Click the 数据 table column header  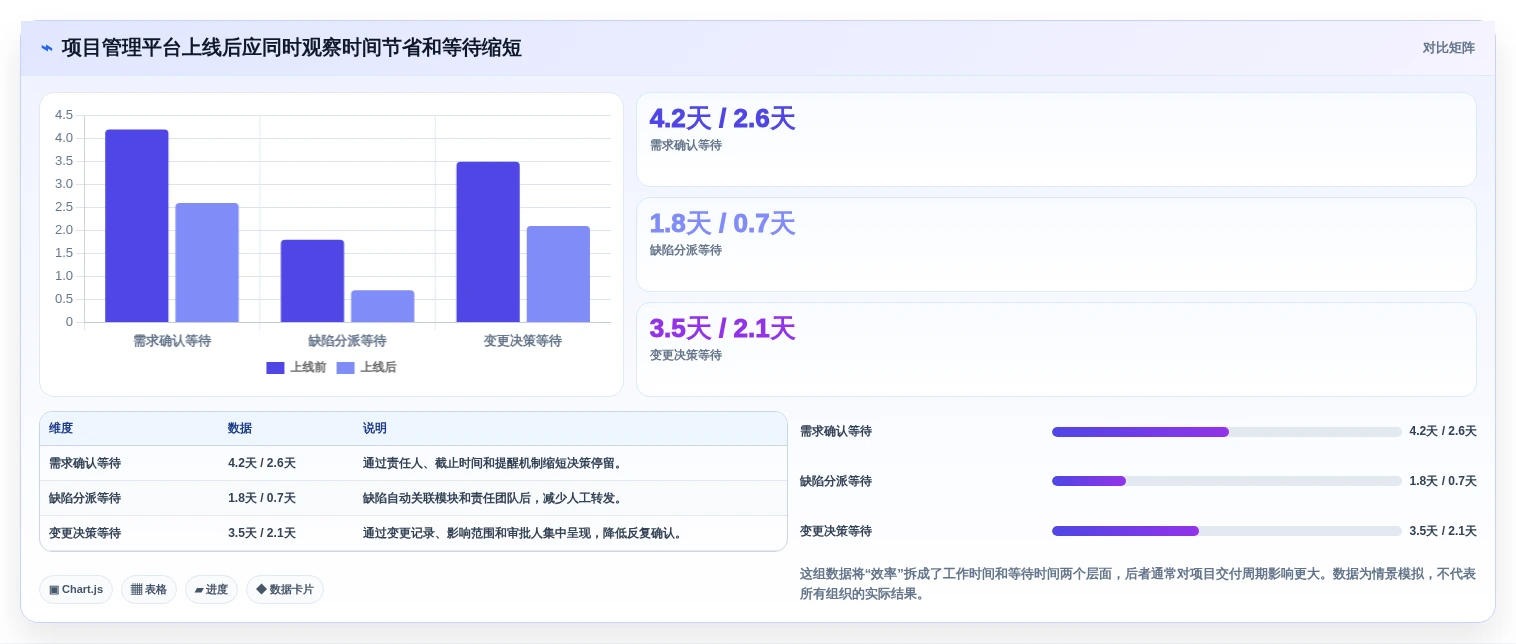[x=240, y=428]
